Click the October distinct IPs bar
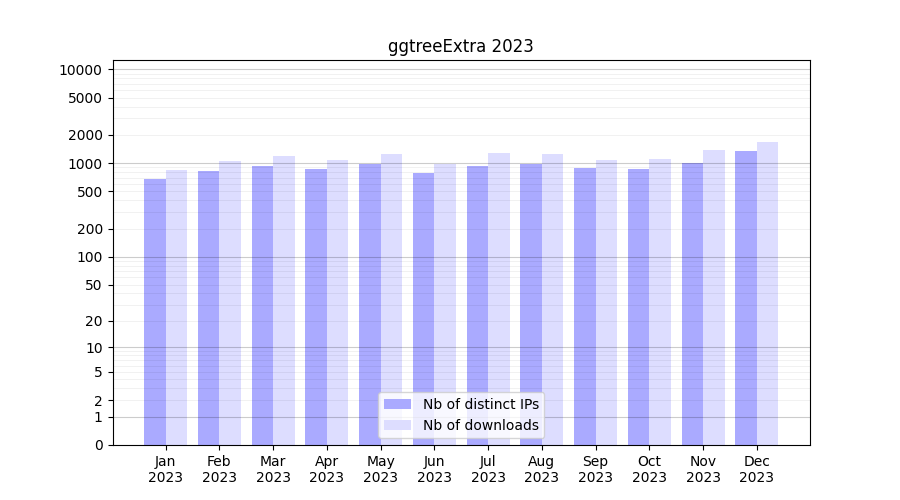The height and width of the screenshot is (500, 900). pyautogui.click(x=638, y=307)
